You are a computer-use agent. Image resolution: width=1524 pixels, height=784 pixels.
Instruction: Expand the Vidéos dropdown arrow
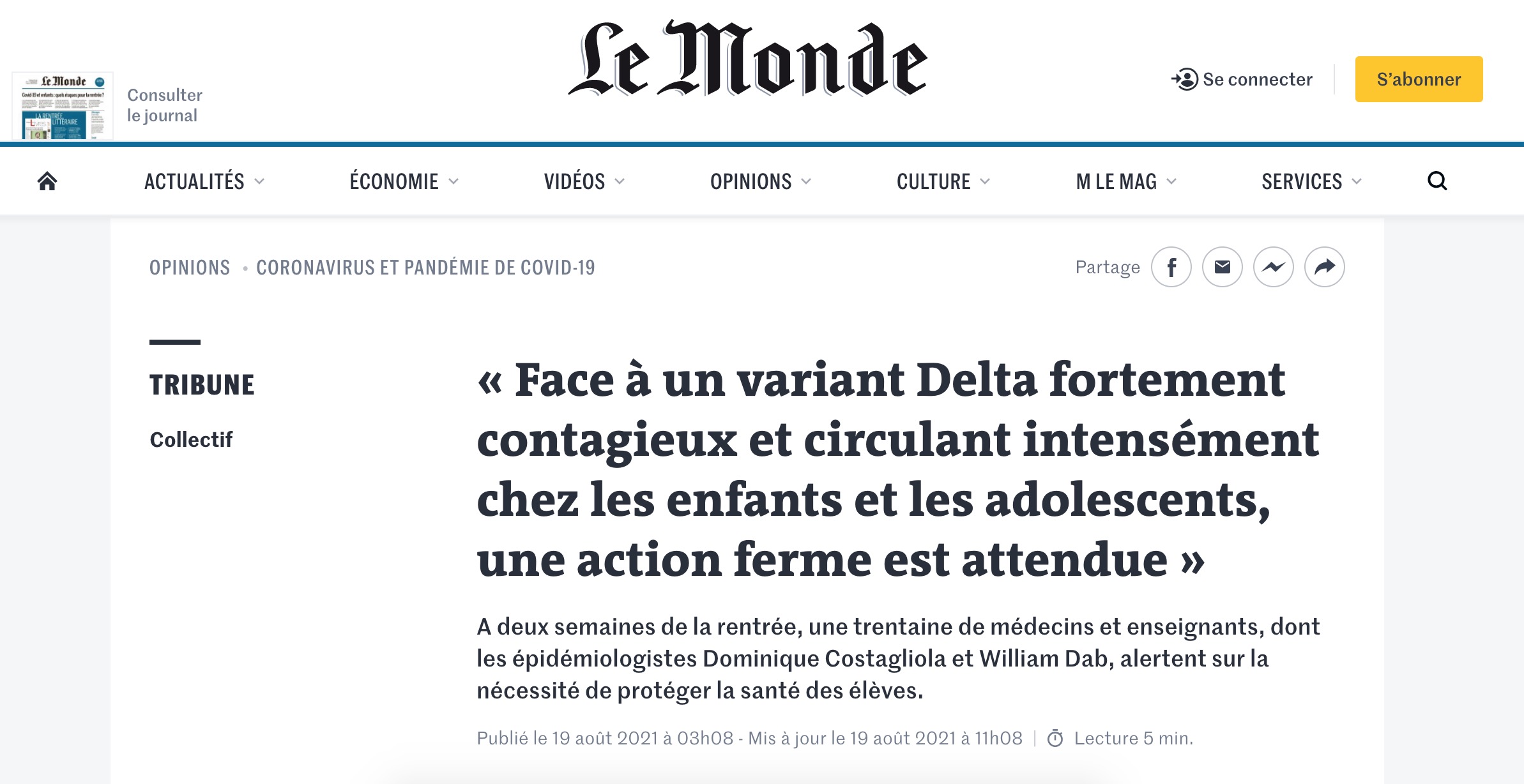[620, 181]
